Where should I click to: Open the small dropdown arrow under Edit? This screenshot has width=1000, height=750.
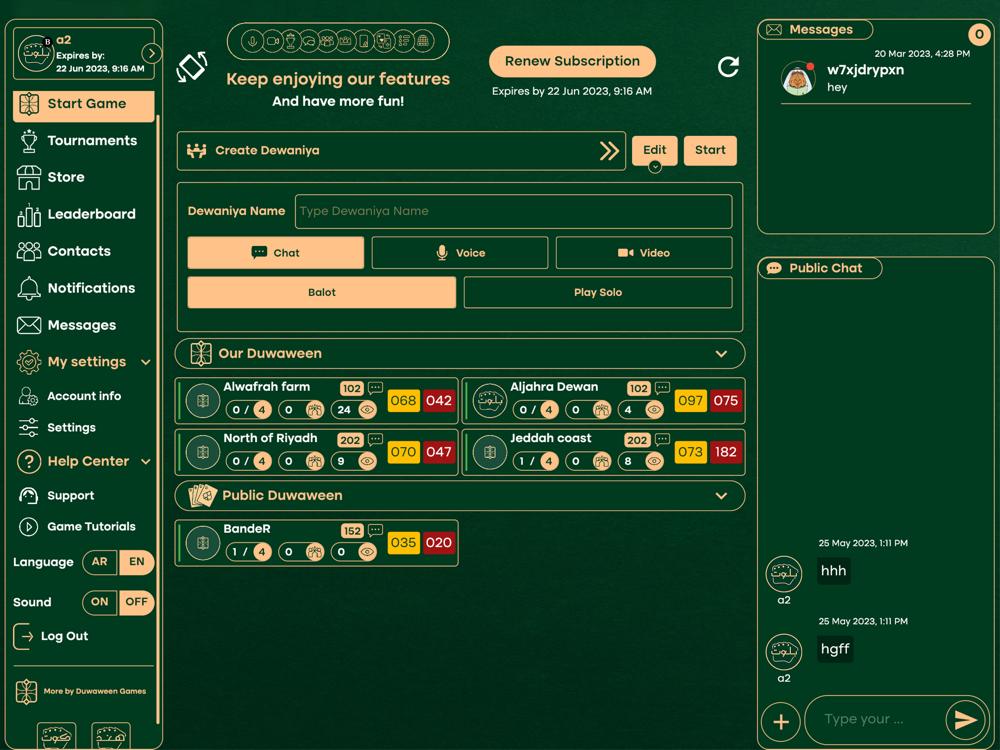click(655, 167)
